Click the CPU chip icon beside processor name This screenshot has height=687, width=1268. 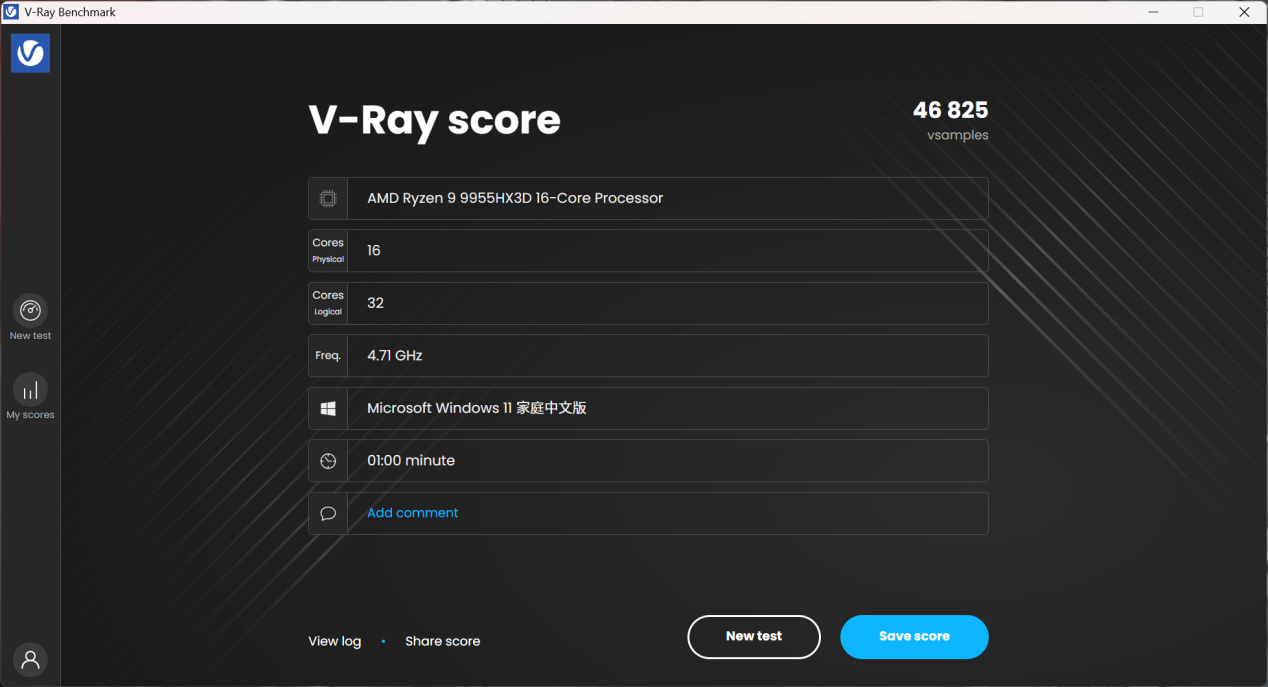(327, 198)
